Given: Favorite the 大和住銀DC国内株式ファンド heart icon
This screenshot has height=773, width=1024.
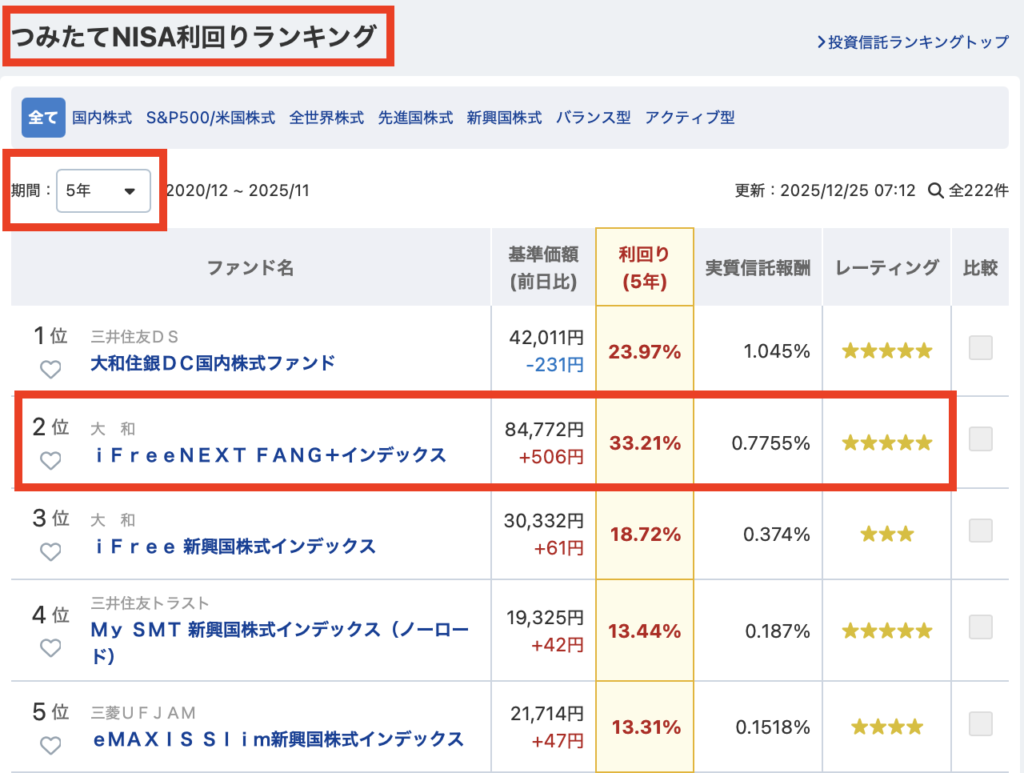Looking at the screenshot, I should 50,369.
